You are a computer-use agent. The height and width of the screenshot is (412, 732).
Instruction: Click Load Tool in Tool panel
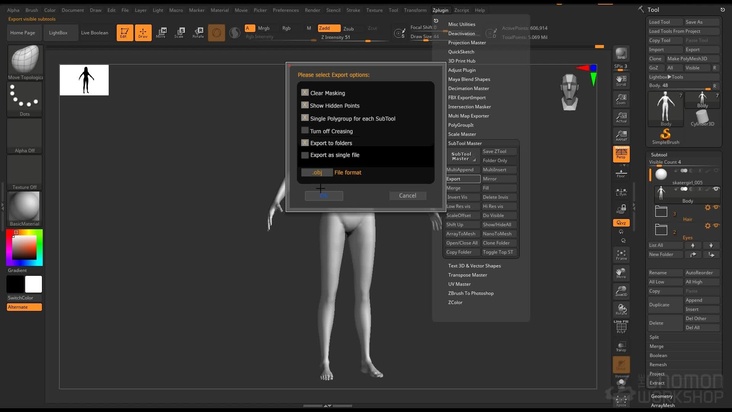click(665, 22)
